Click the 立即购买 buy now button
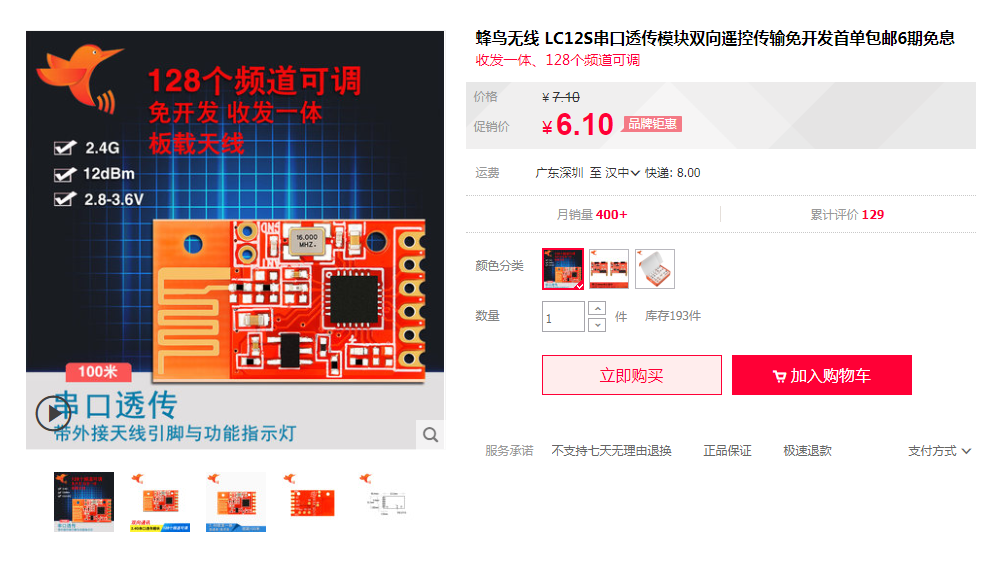Image resolution: width=991 pixels, height=572 pixels. coord(631,375)
